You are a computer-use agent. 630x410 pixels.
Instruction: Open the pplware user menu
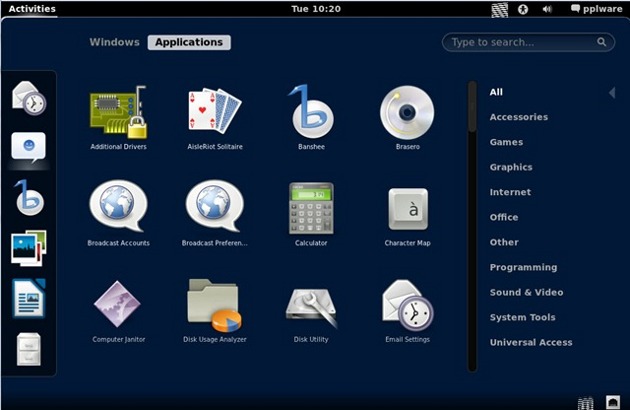coord(596,9)
